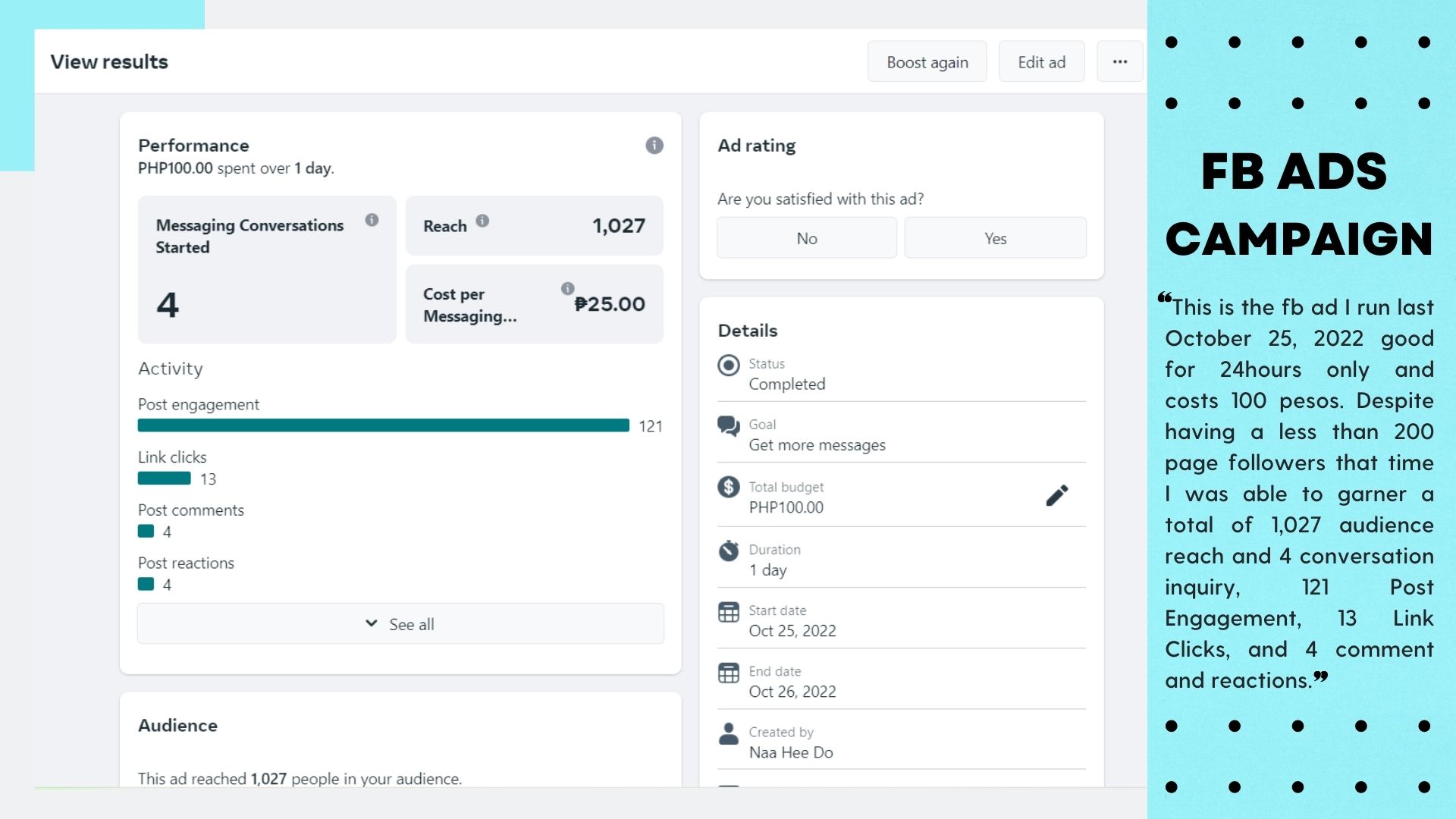Open the three-dot more options menu
Image resolution: width=1456 pixels, height=819 pixels.
tap(1119, 62)
